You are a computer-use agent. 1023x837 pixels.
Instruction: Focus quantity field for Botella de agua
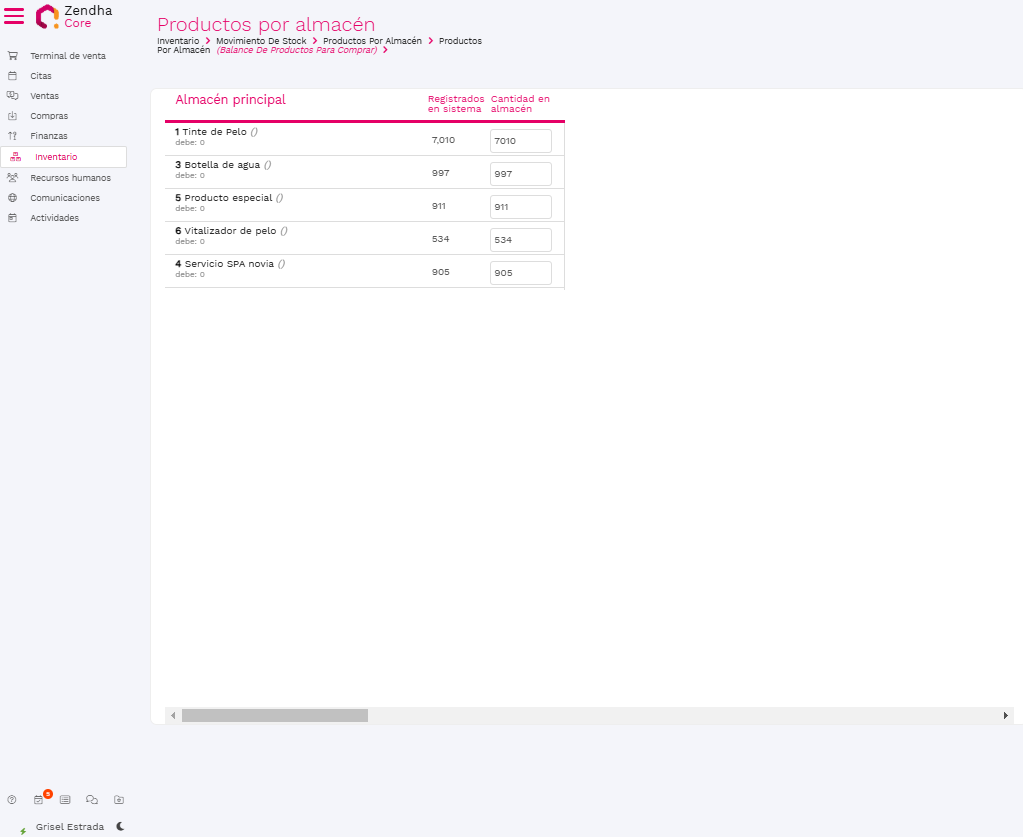[520, 174]
